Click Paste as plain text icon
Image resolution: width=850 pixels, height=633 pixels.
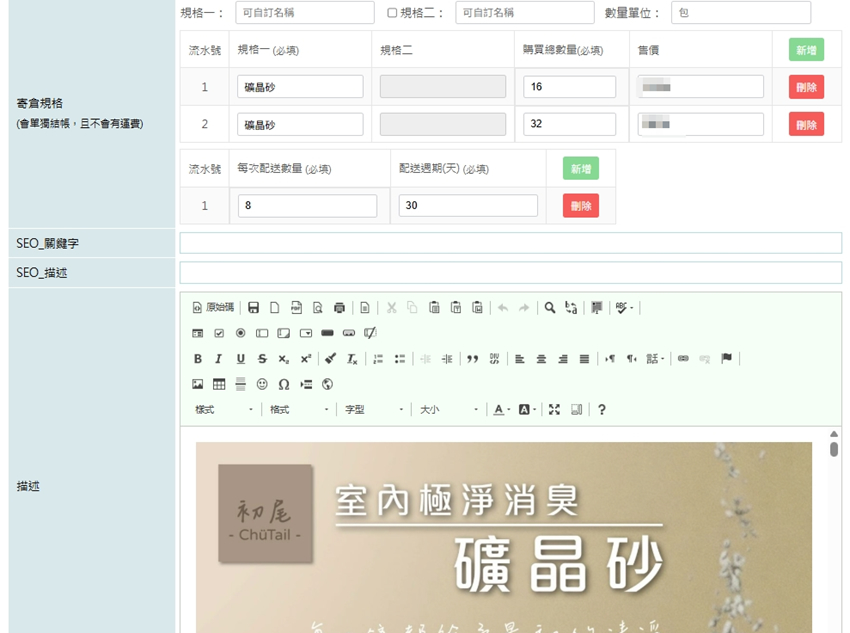click(x=456, y=308)
